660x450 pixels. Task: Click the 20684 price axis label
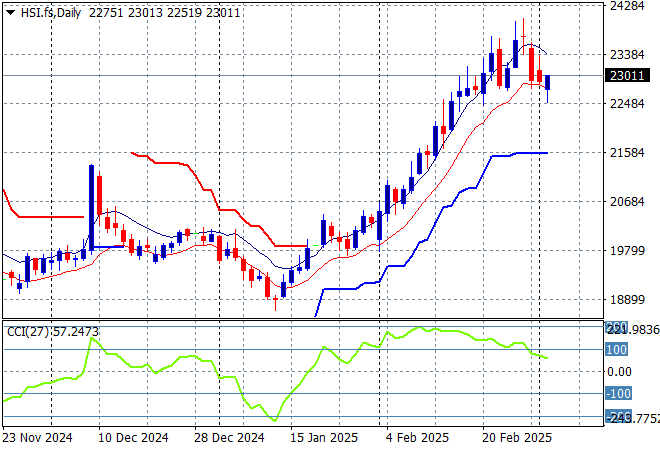coord(626,202)
